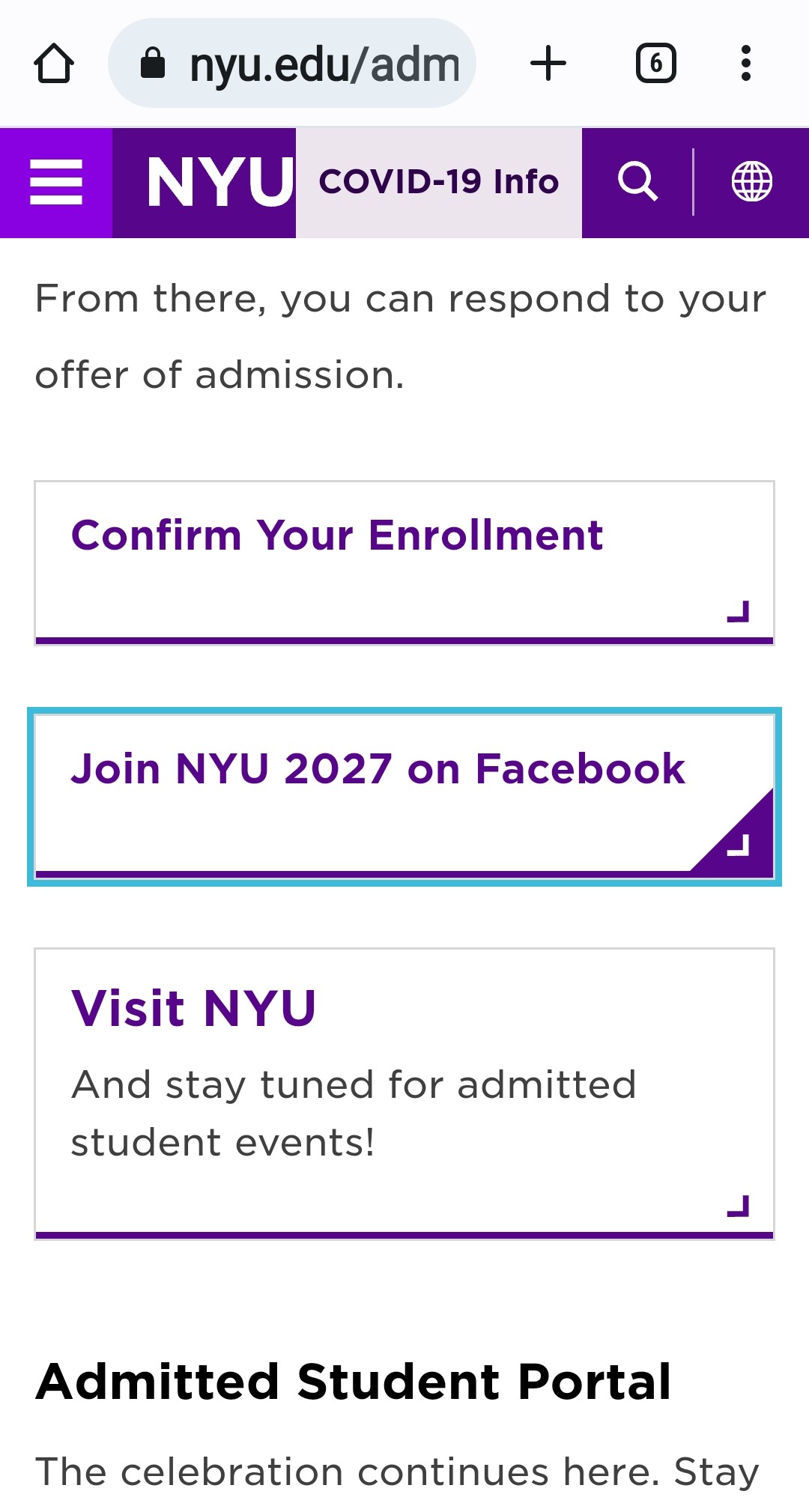
Task: Open the COVID-19 Info link
Action: (439, 182)
